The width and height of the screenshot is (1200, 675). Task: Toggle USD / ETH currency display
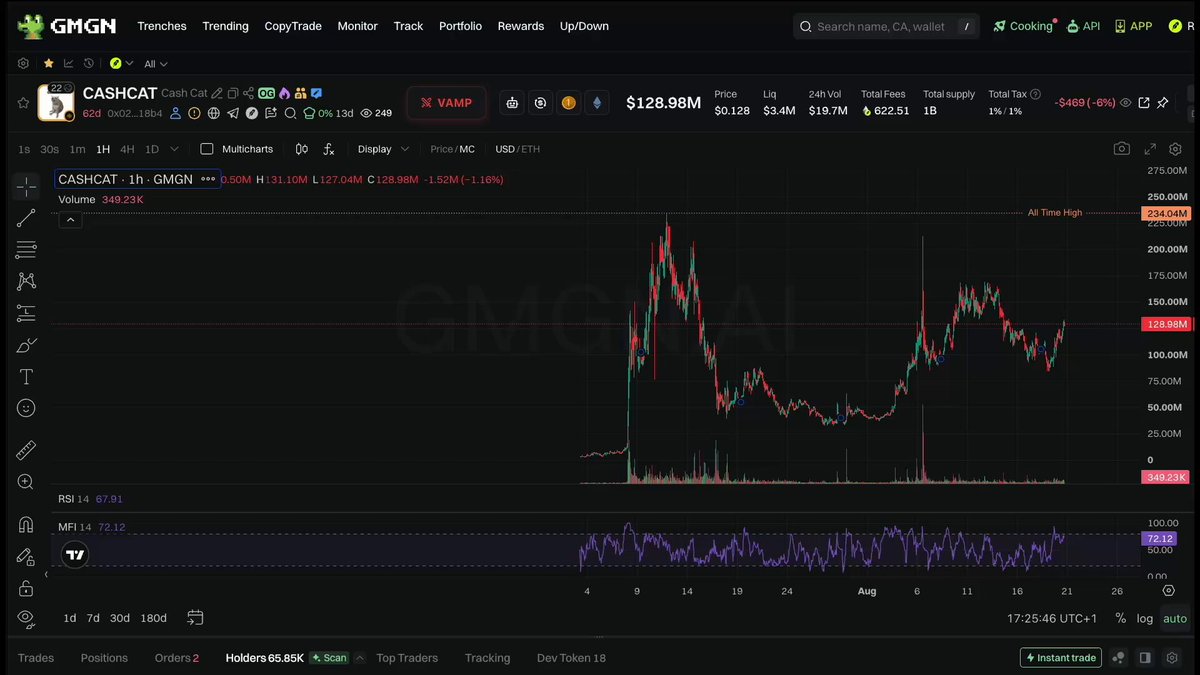click(x=517, y=149)
